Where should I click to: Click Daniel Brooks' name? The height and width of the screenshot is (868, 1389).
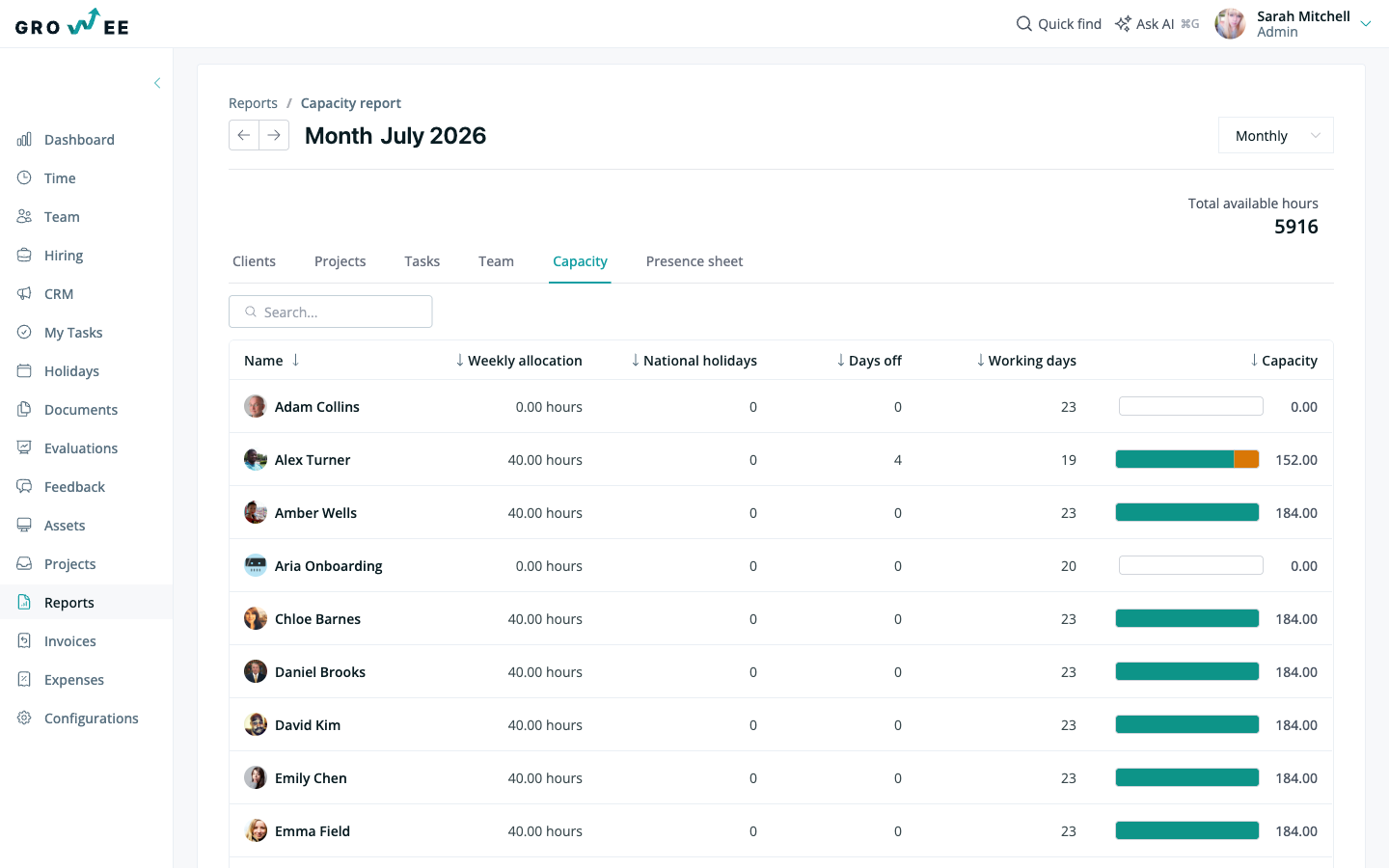pos(320,672)
